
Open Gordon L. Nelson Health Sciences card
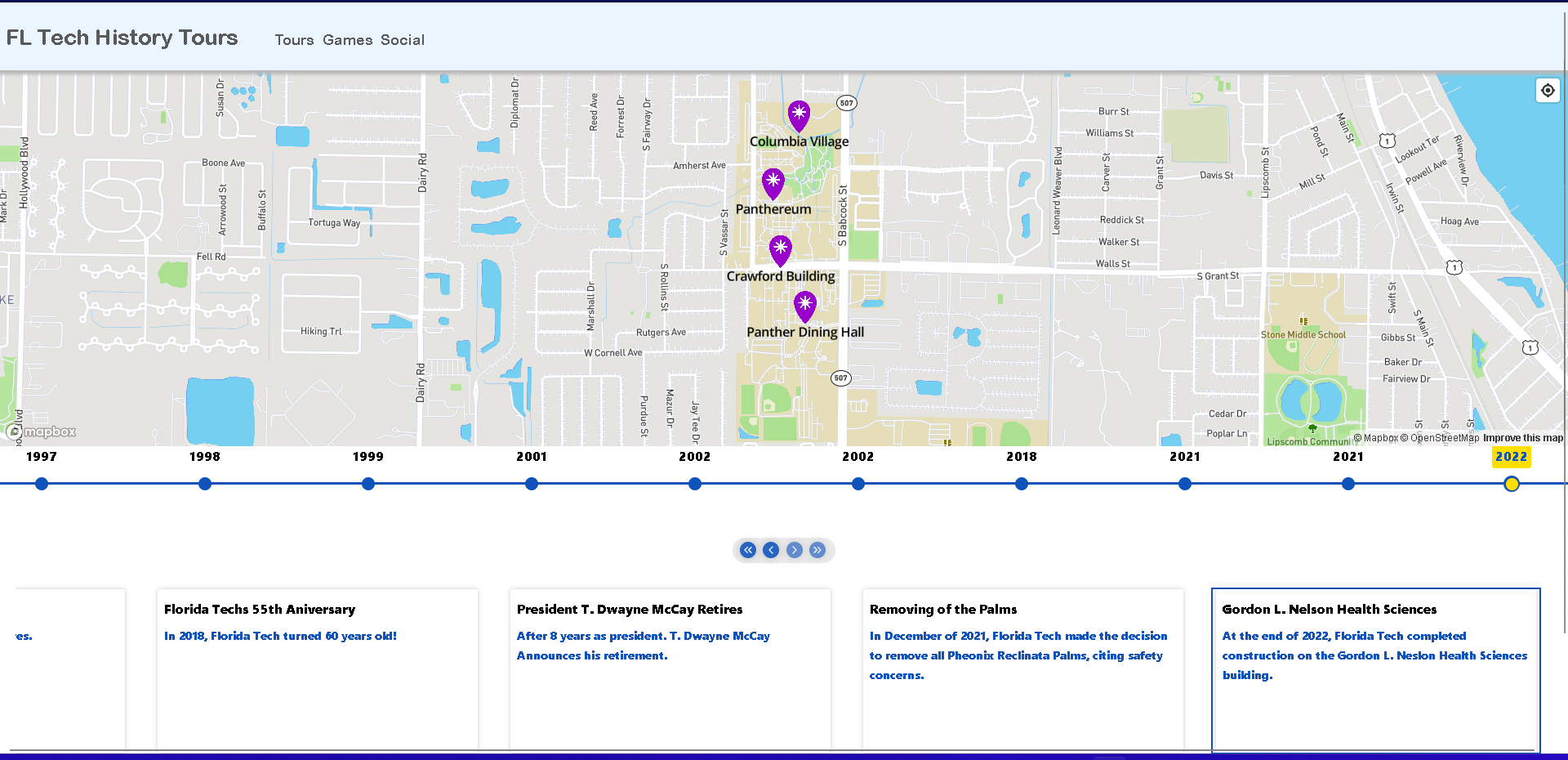point(1376,668)
